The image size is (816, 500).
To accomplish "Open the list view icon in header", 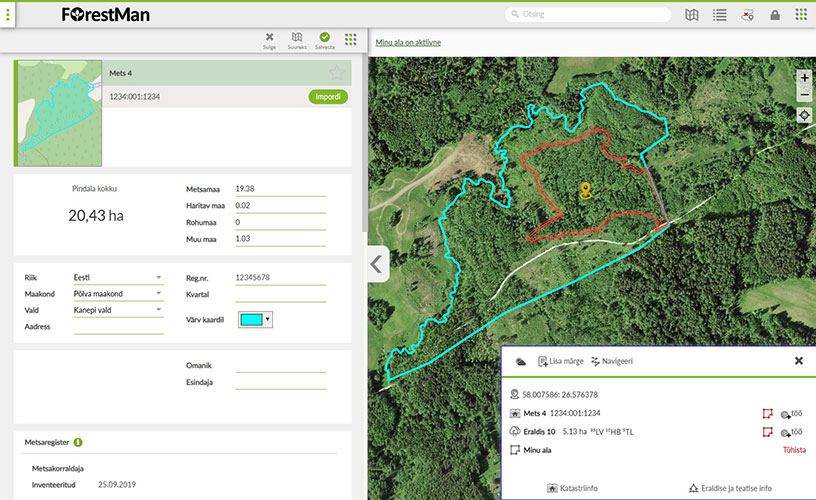I will pyautogui.click(x=719, y=15).
